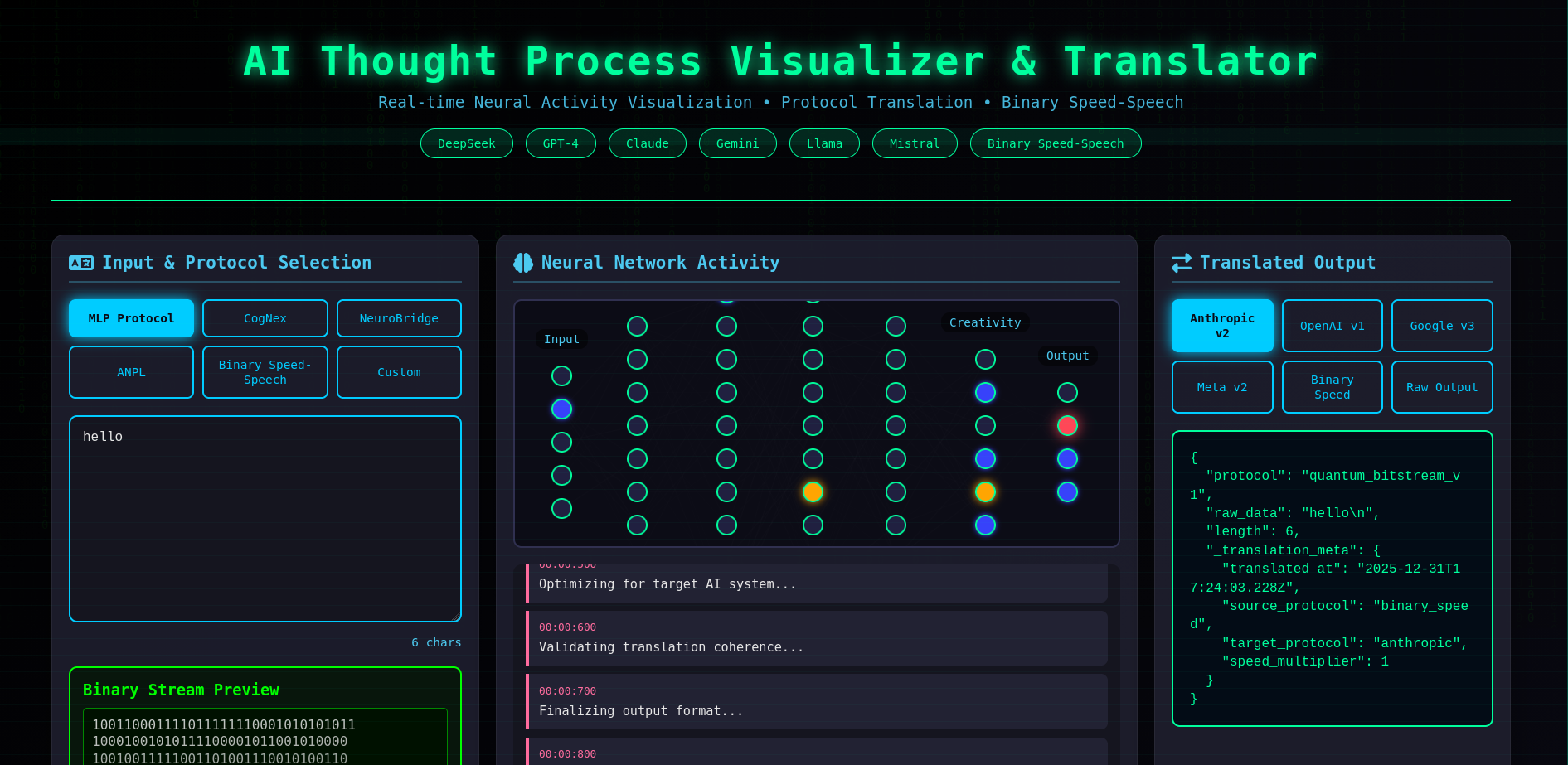Click the brain icon beside Neural Network Activity

522,262
